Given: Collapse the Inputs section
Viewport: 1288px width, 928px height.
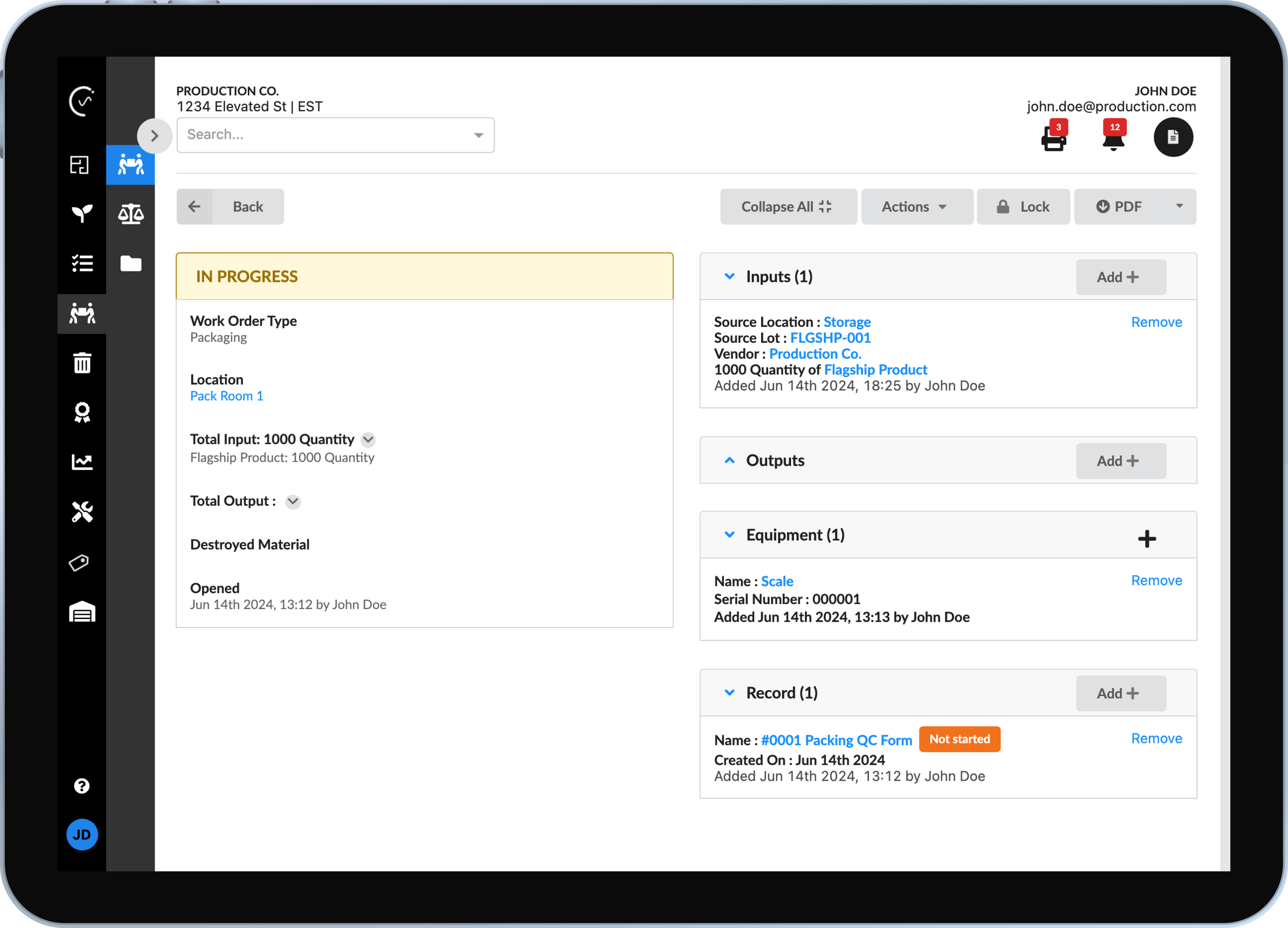Looking at the screenshot, I should tap(730, 276).
